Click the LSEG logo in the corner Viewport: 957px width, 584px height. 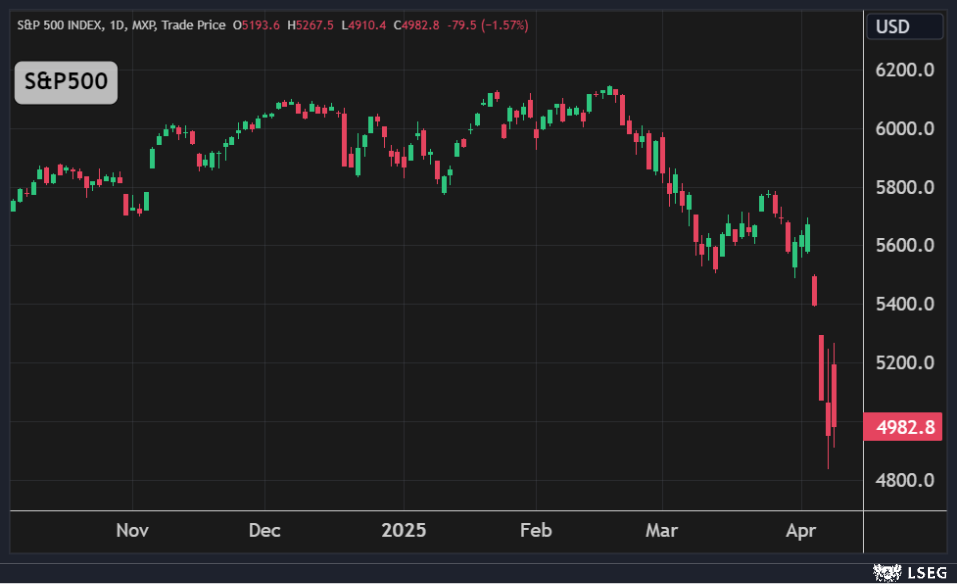[x=908, y=572]
